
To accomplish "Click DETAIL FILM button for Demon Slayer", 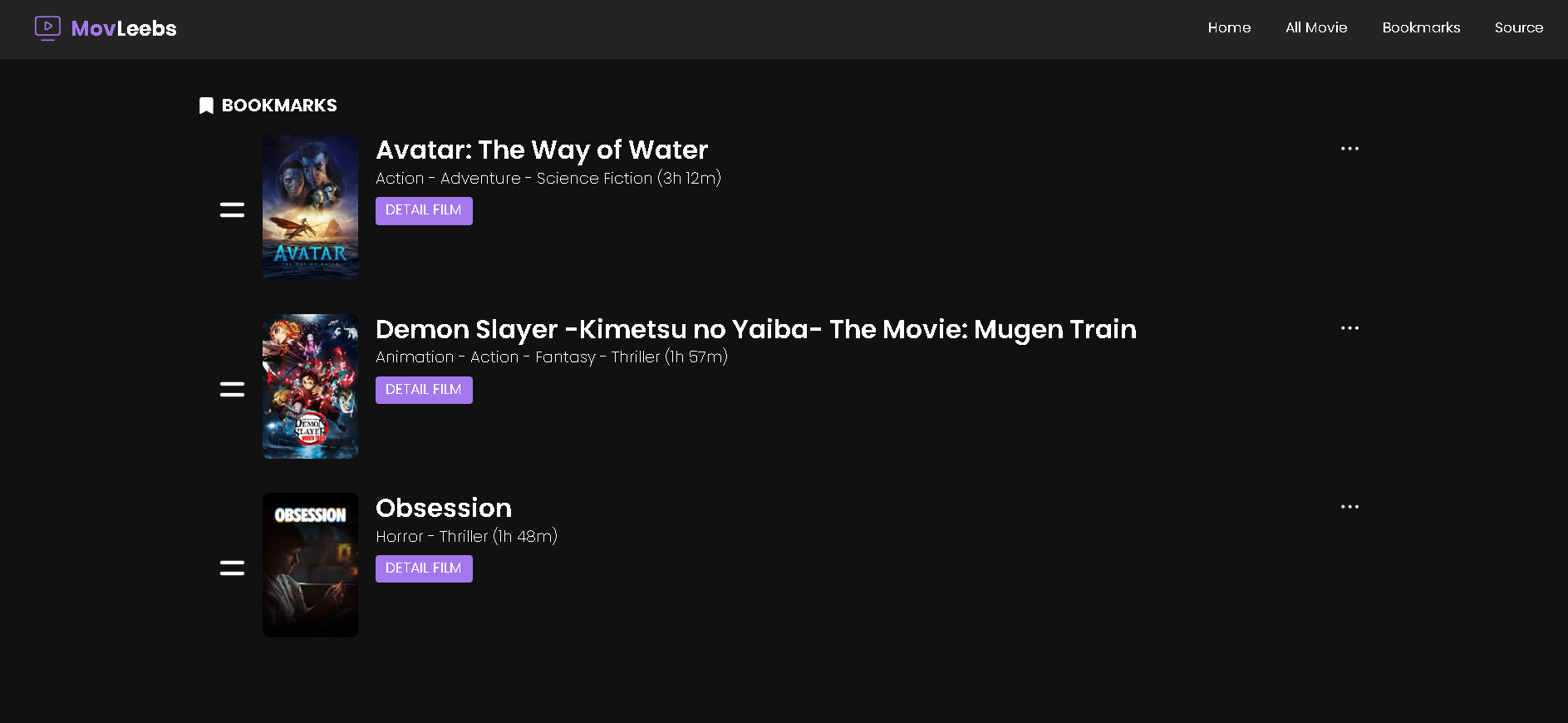I will (424, 390).
